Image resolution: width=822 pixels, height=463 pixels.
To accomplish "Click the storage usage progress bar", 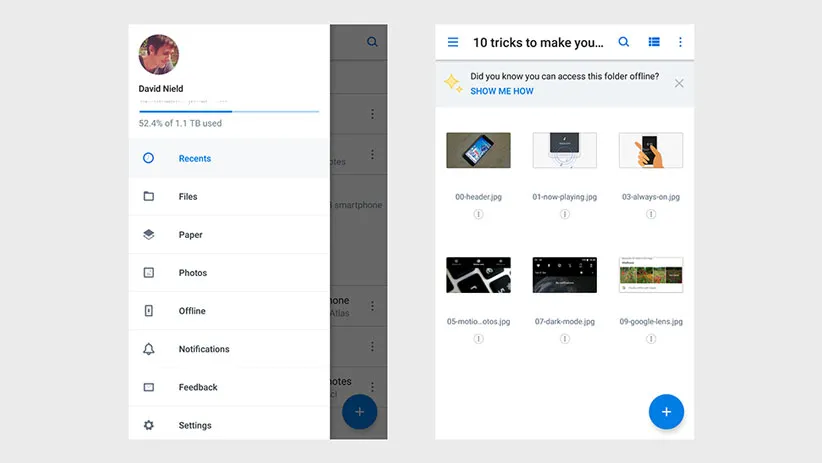I will (x=228, y=111).
